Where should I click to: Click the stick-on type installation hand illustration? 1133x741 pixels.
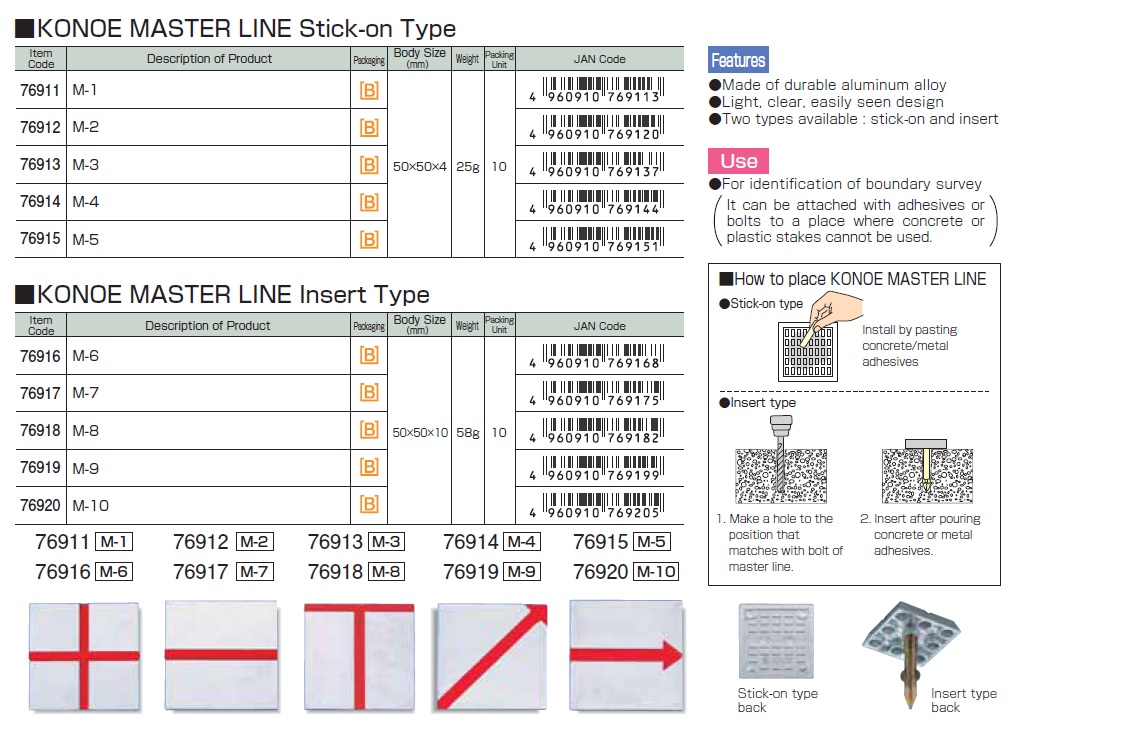point(812,338)
